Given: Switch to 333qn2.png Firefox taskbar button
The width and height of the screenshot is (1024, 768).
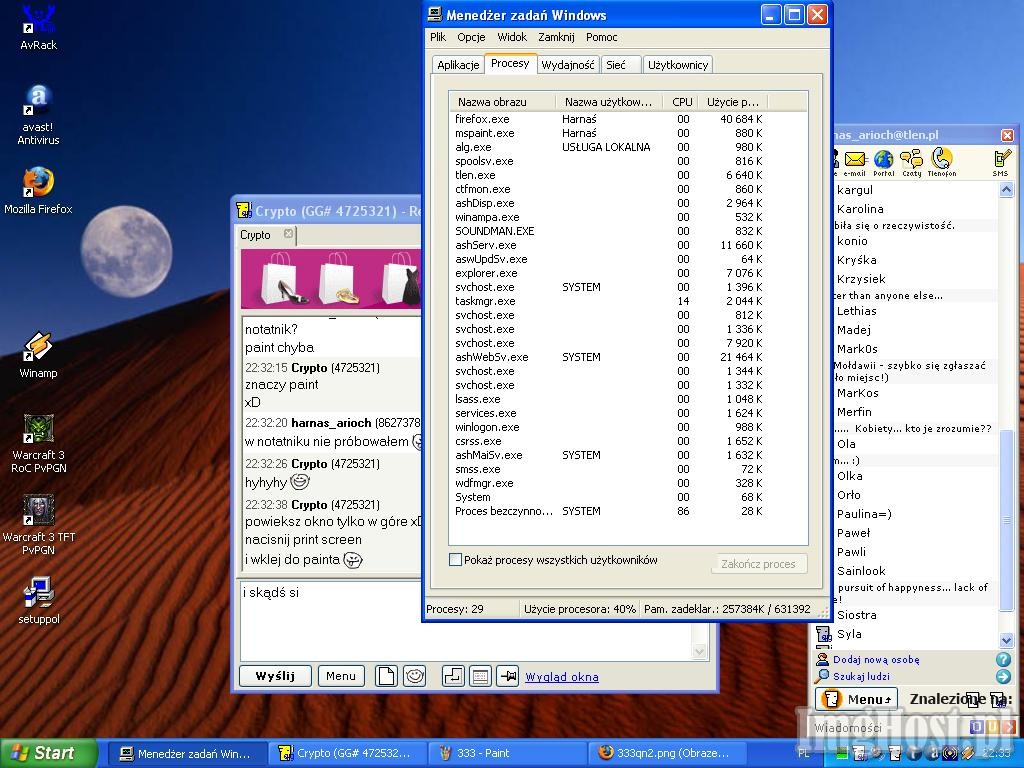Looking at the screenshot, I should point(667,753).
